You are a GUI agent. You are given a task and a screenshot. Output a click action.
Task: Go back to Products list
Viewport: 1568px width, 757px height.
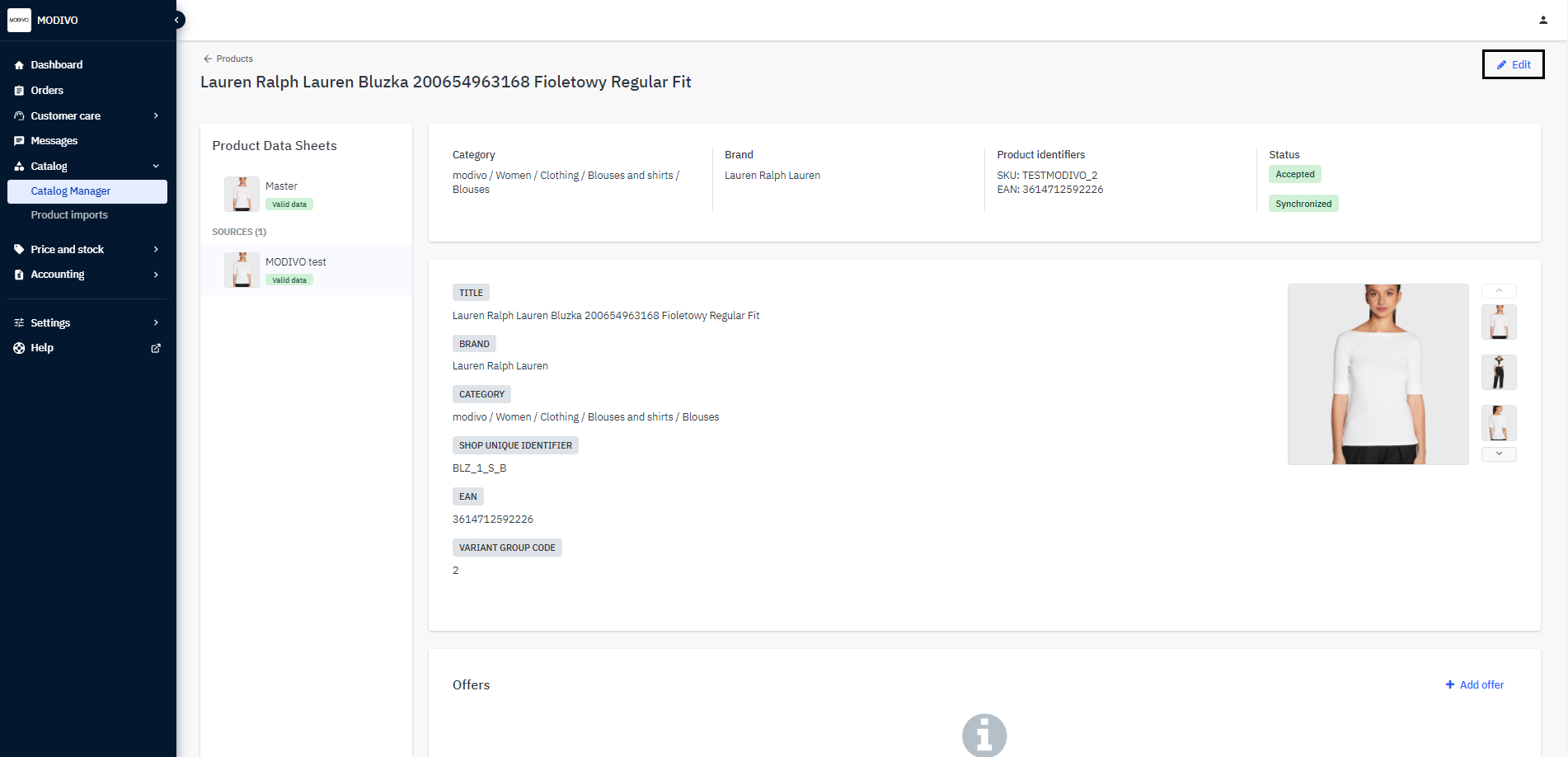pos(228,59)
